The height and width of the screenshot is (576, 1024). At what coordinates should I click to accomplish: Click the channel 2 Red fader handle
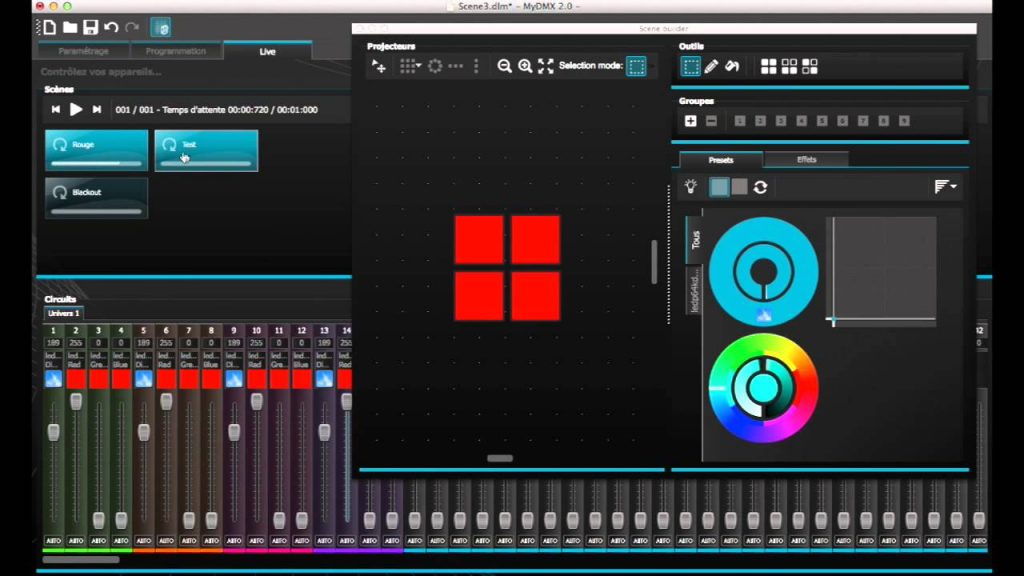pyautogui.click(x=76, y=401)
